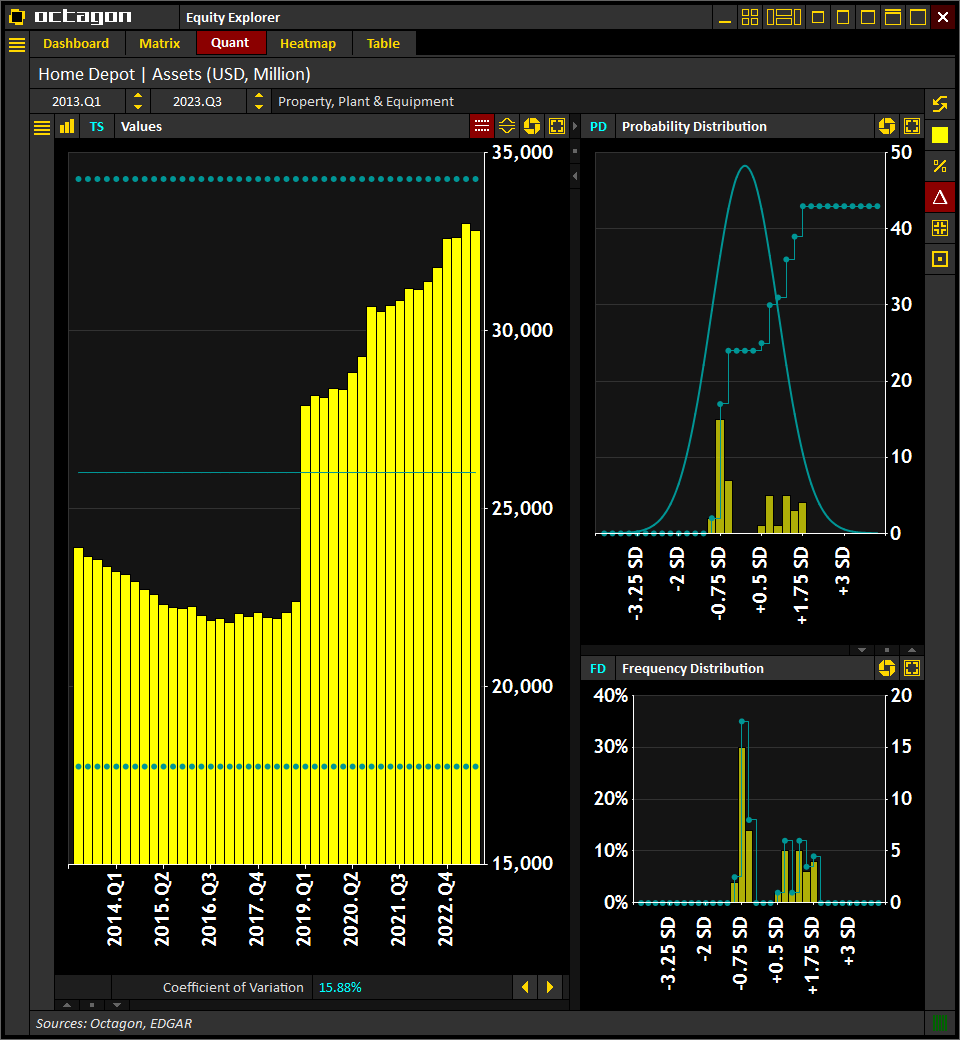Screen dimensions: 960x1040
Task: Select the 15.88% Coefficient of Variation value
Action: [x=340, y=987]
